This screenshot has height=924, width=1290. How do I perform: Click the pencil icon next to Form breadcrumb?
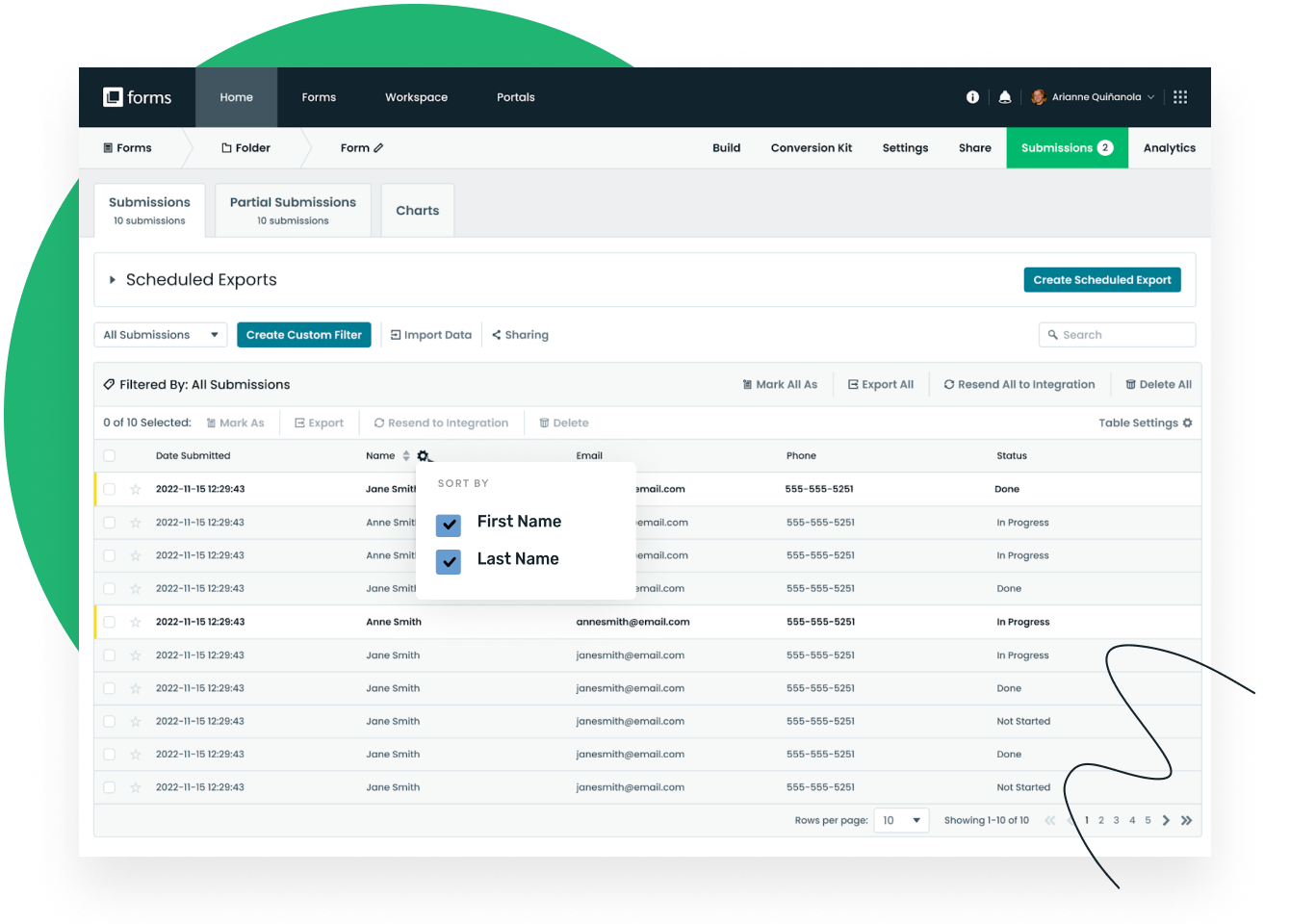pos(379,147)
